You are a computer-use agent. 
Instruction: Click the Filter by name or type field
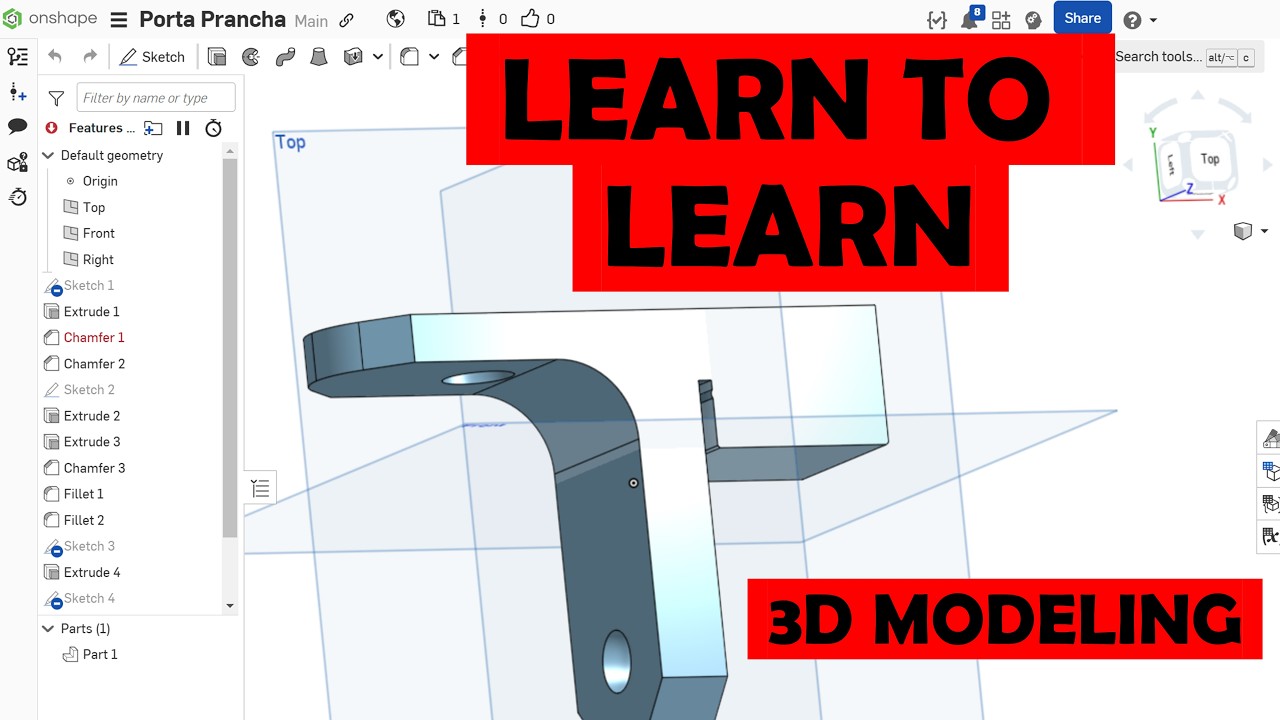pyautogui.click(x=156, y=97)
